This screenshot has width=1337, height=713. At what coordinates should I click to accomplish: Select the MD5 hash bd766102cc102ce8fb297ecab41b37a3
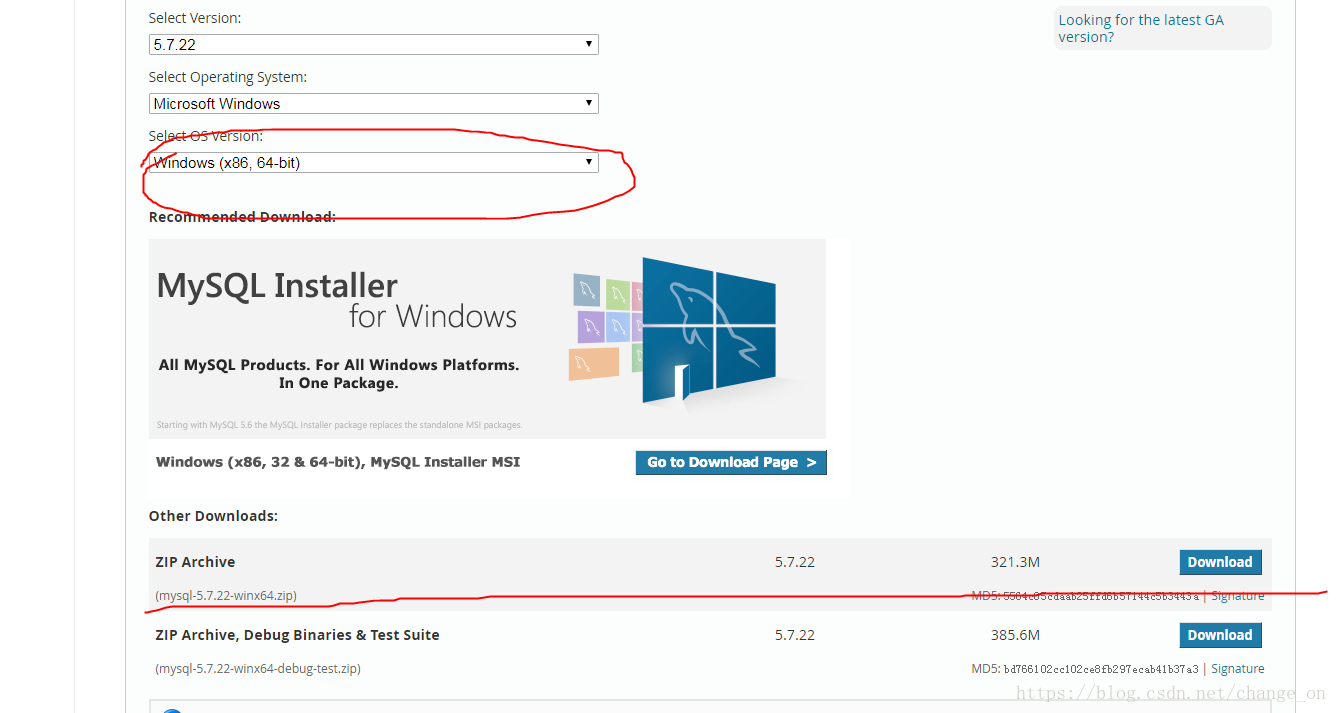tap(1101, 669)
